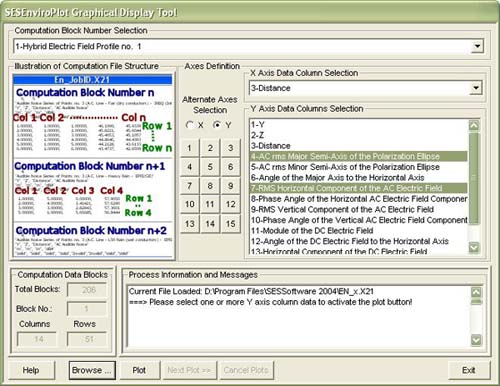Toggle '4-AC rms Major Semi-Axis' list item
The image size is (500, 386).
click(x=359, y=156)
